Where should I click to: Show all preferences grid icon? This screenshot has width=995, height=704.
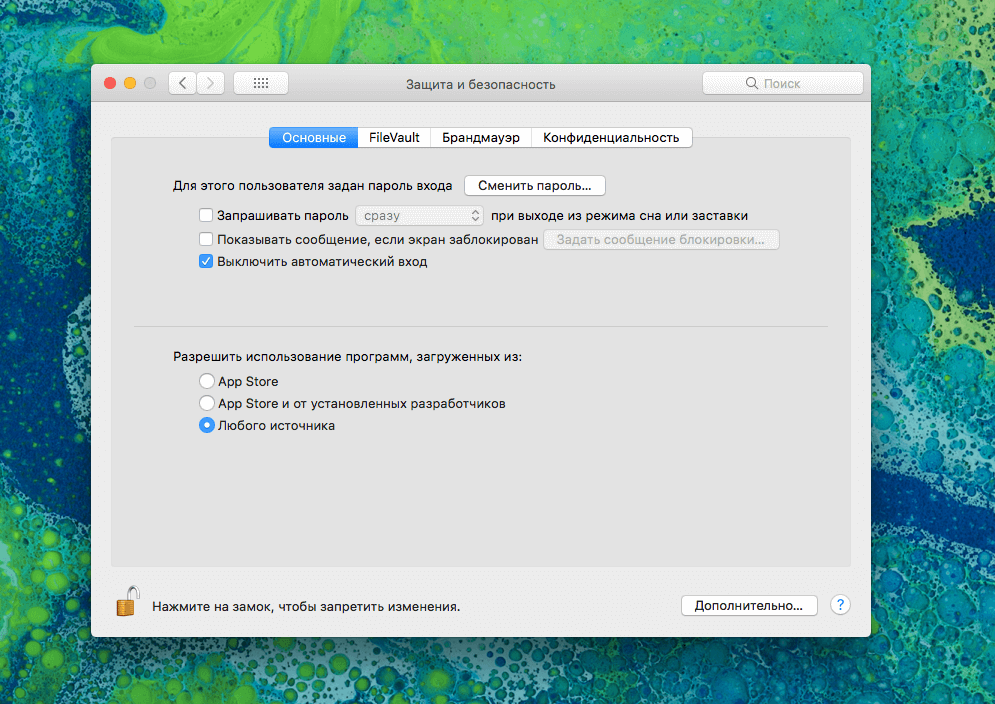click(260, 84)
